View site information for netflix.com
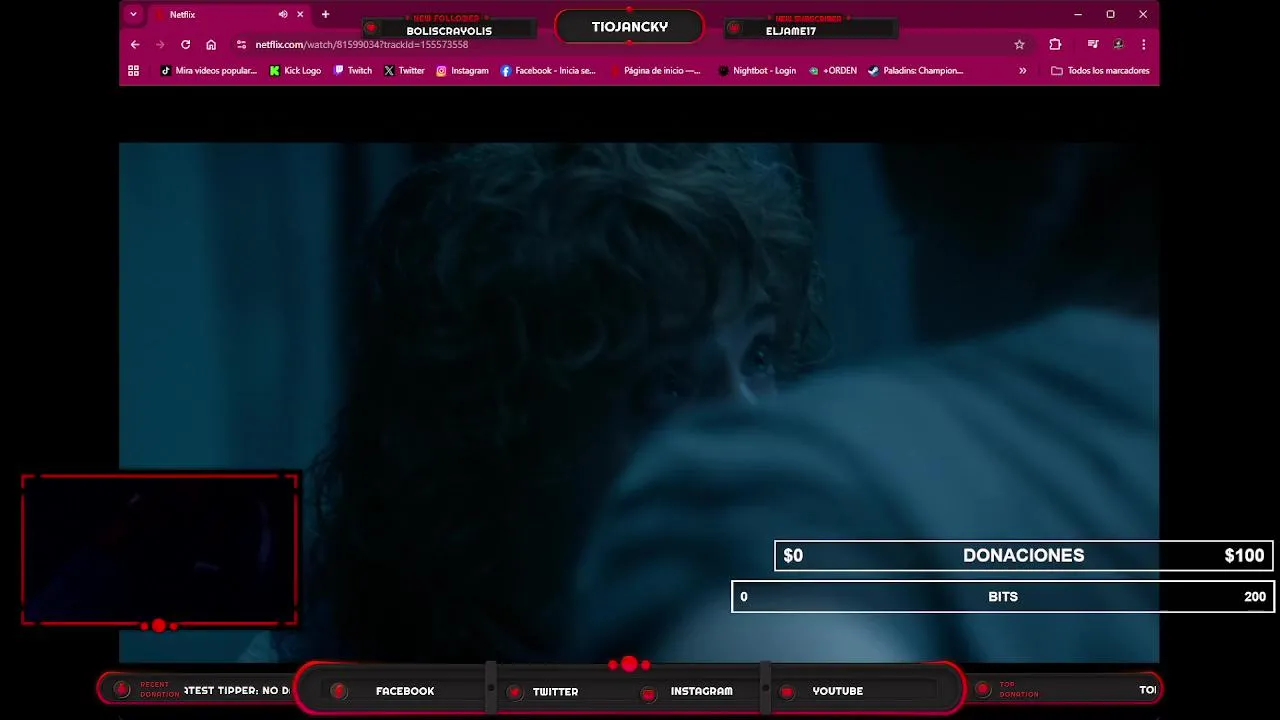1280x720 pixels. 241,45
